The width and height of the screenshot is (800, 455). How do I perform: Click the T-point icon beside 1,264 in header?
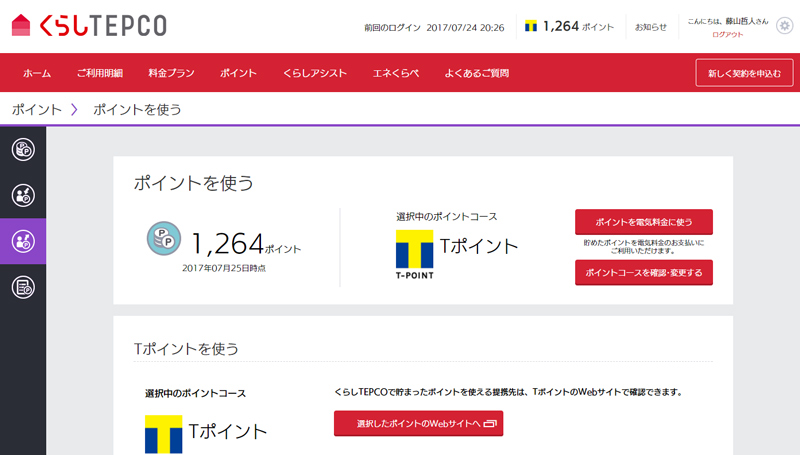531,26
